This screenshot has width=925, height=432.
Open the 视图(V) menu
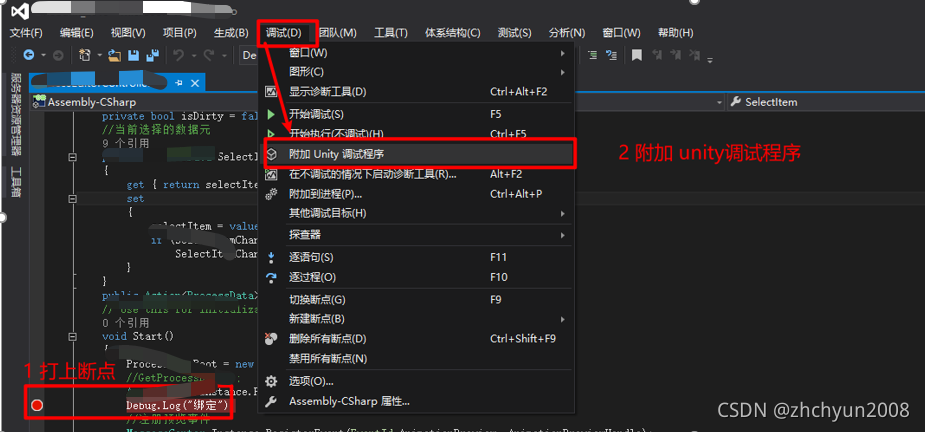click(128, 33)
